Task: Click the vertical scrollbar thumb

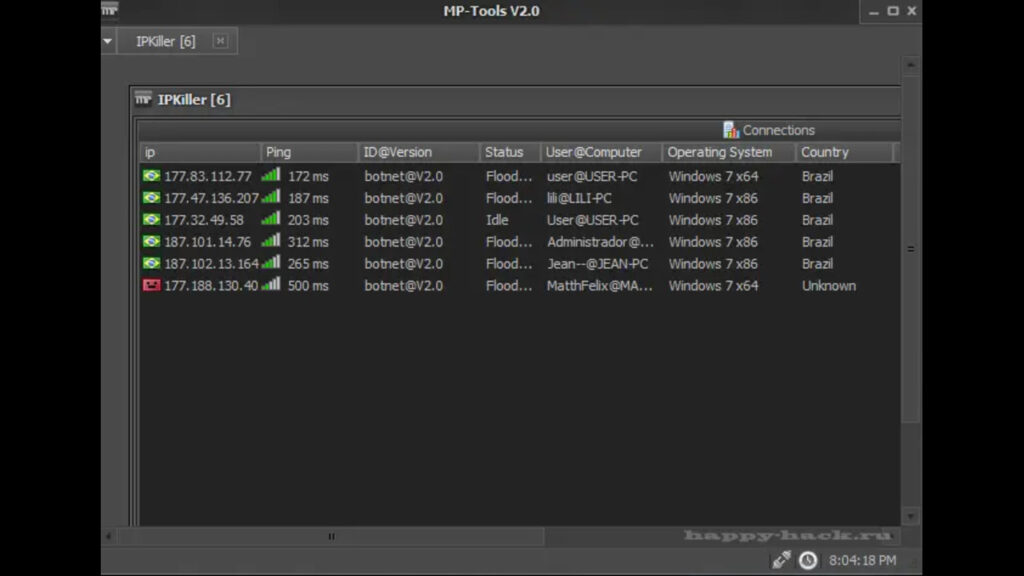Action: click(910, 249)
